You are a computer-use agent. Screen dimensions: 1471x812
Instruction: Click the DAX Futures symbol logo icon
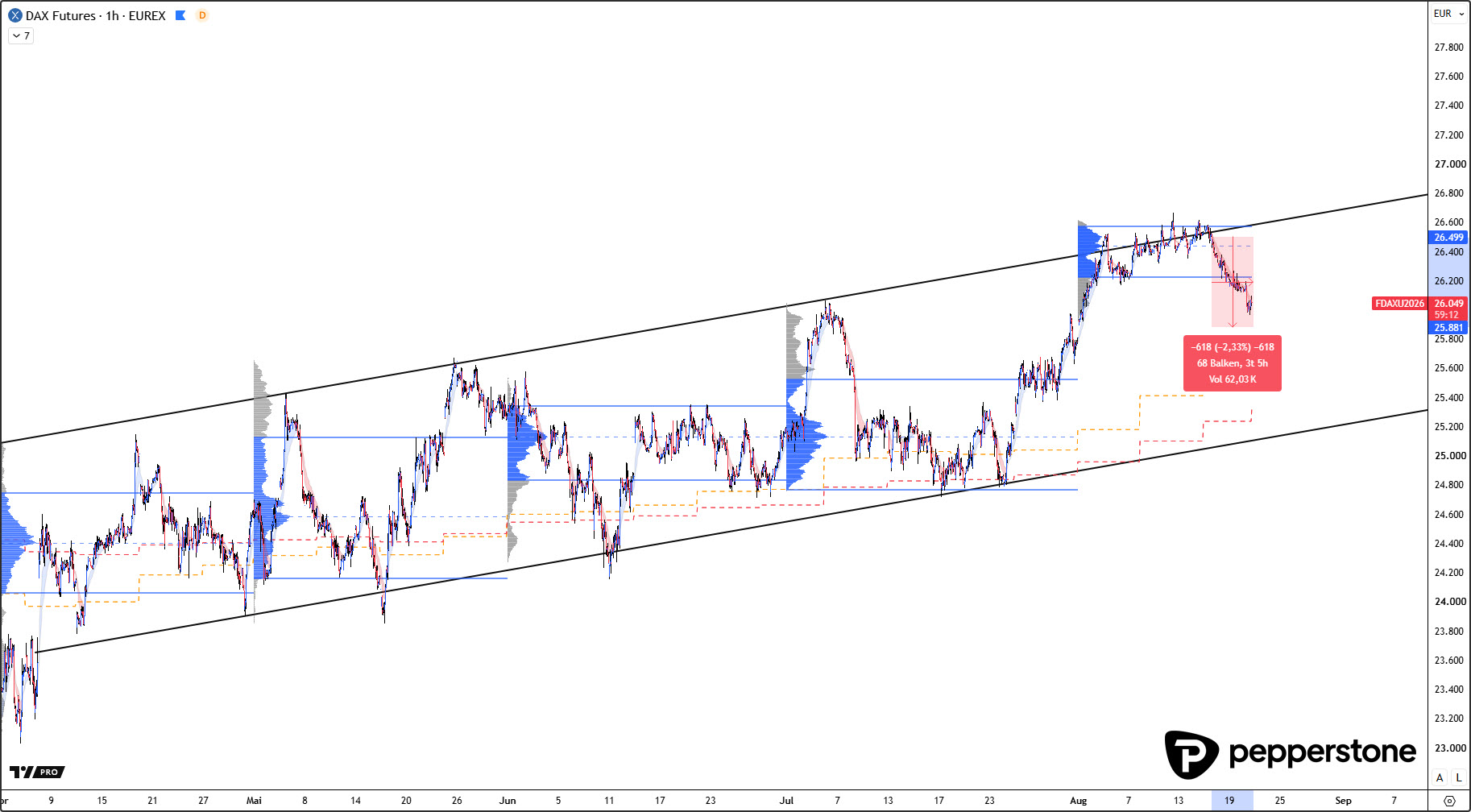point(15,15)
